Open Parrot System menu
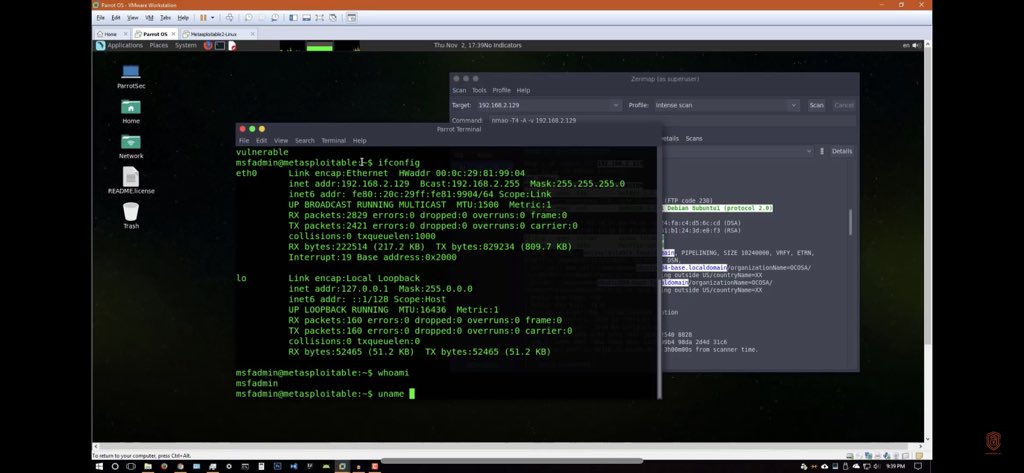Image resolution: width=1024 pixels, height=473 pixels. point(185,45)
